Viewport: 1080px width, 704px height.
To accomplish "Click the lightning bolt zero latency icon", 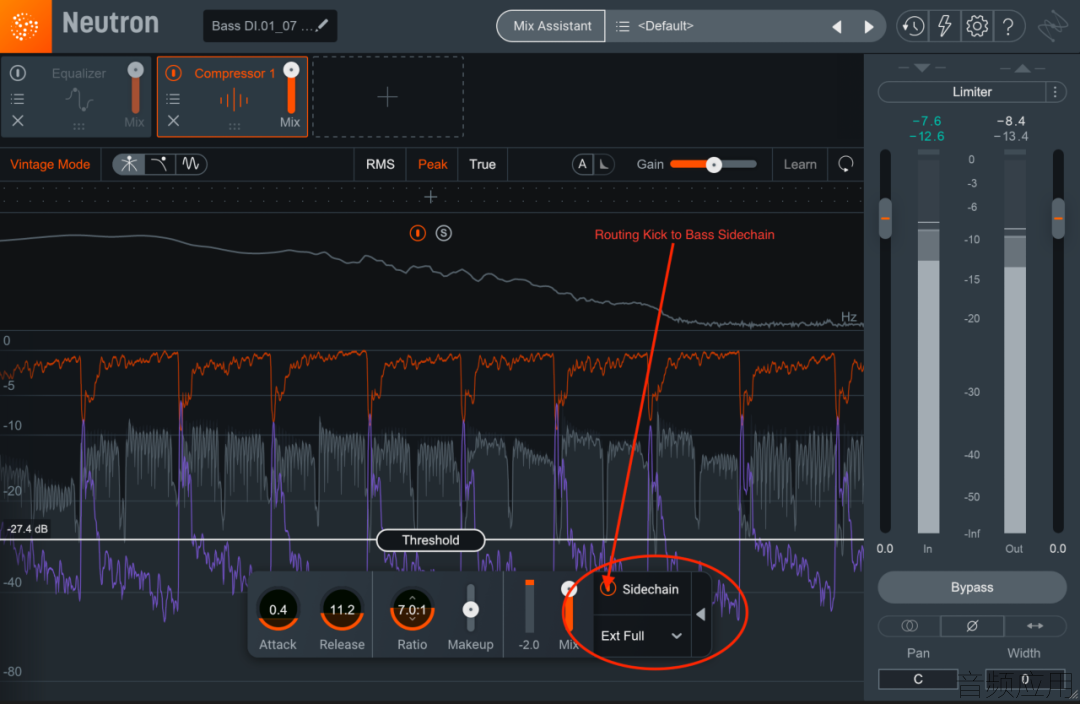I will [944, 27].
